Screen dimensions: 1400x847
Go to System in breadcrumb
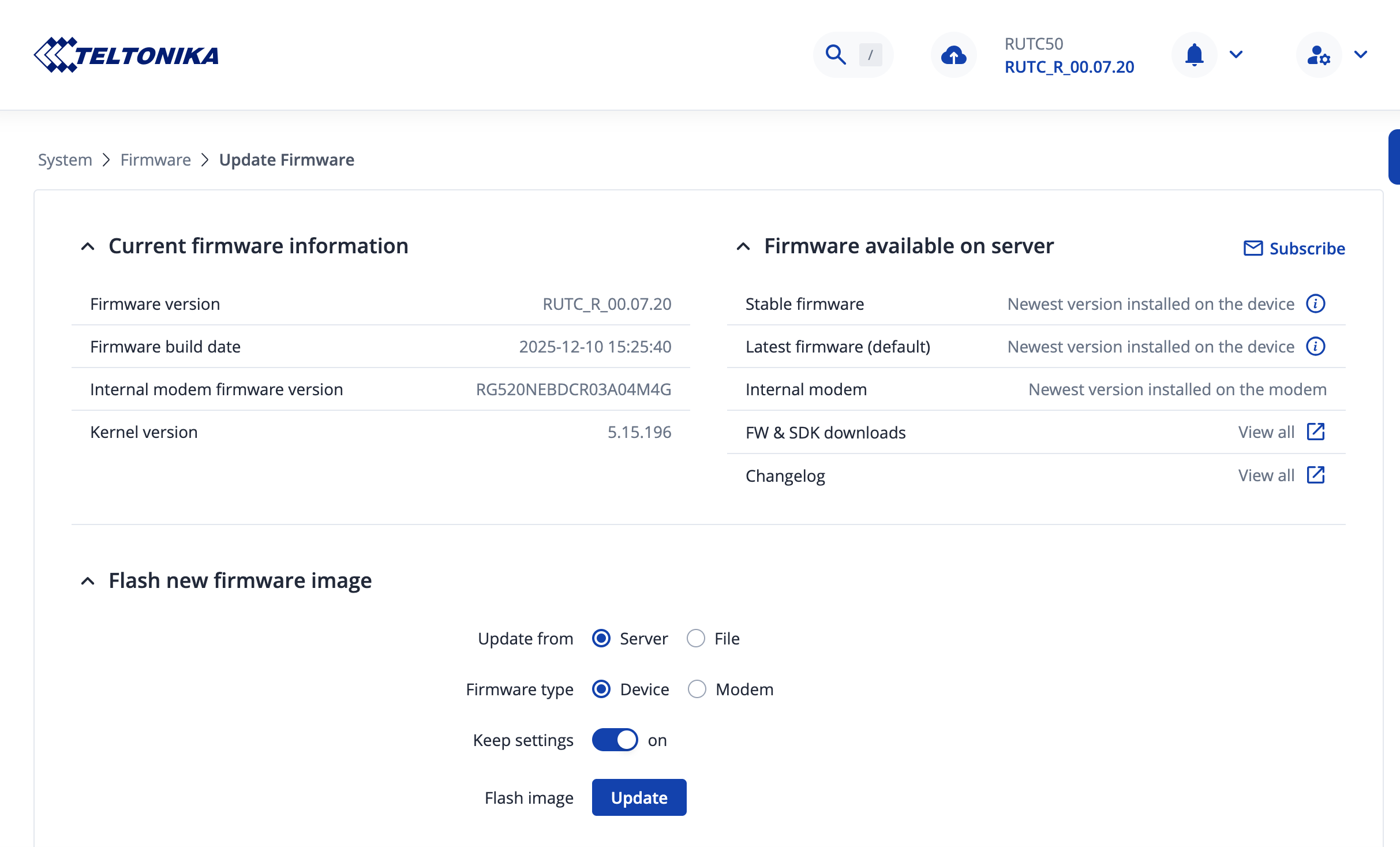pyautogui.click(x=65, y=160)
